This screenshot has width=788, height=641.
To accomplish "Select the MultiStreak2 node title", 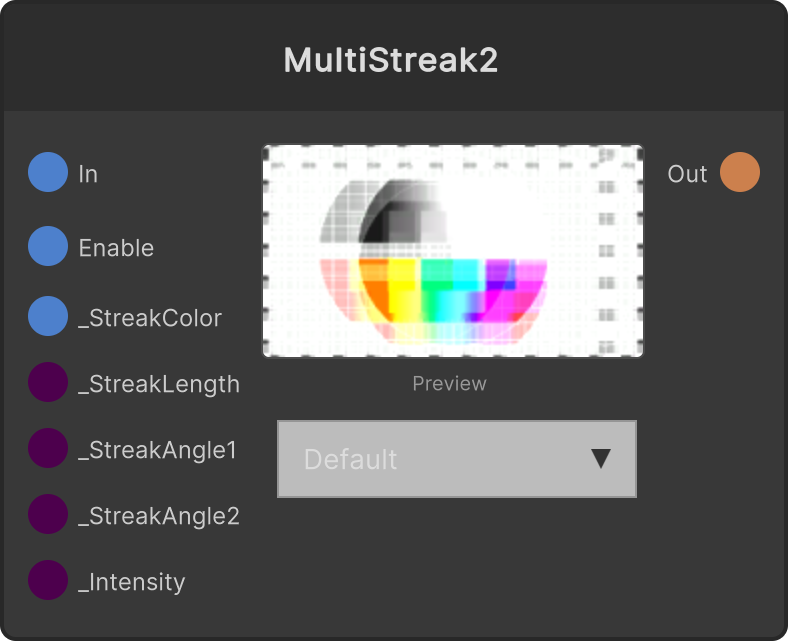I will click(390, 60).
